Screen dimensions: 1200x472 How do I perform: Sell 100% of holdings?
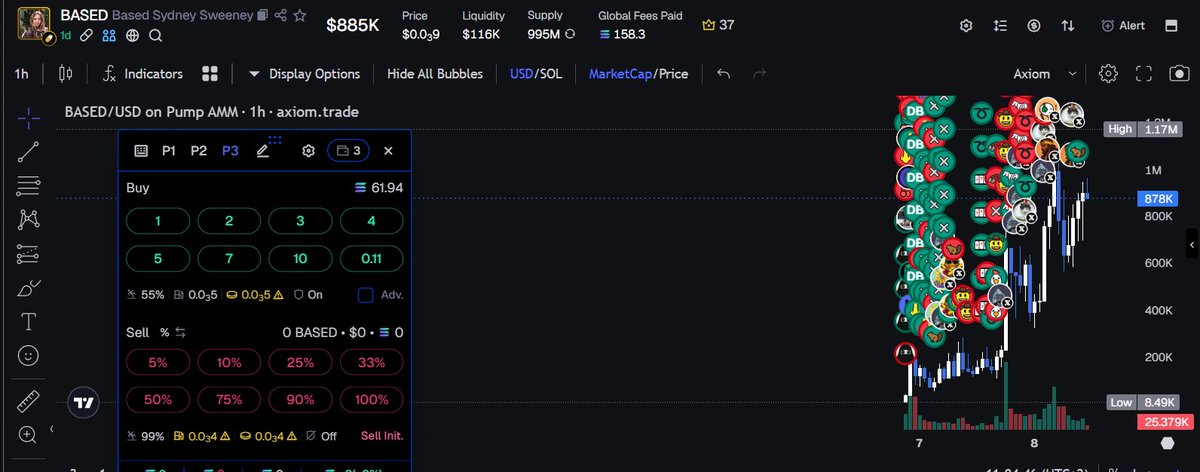tap(371, 399)
